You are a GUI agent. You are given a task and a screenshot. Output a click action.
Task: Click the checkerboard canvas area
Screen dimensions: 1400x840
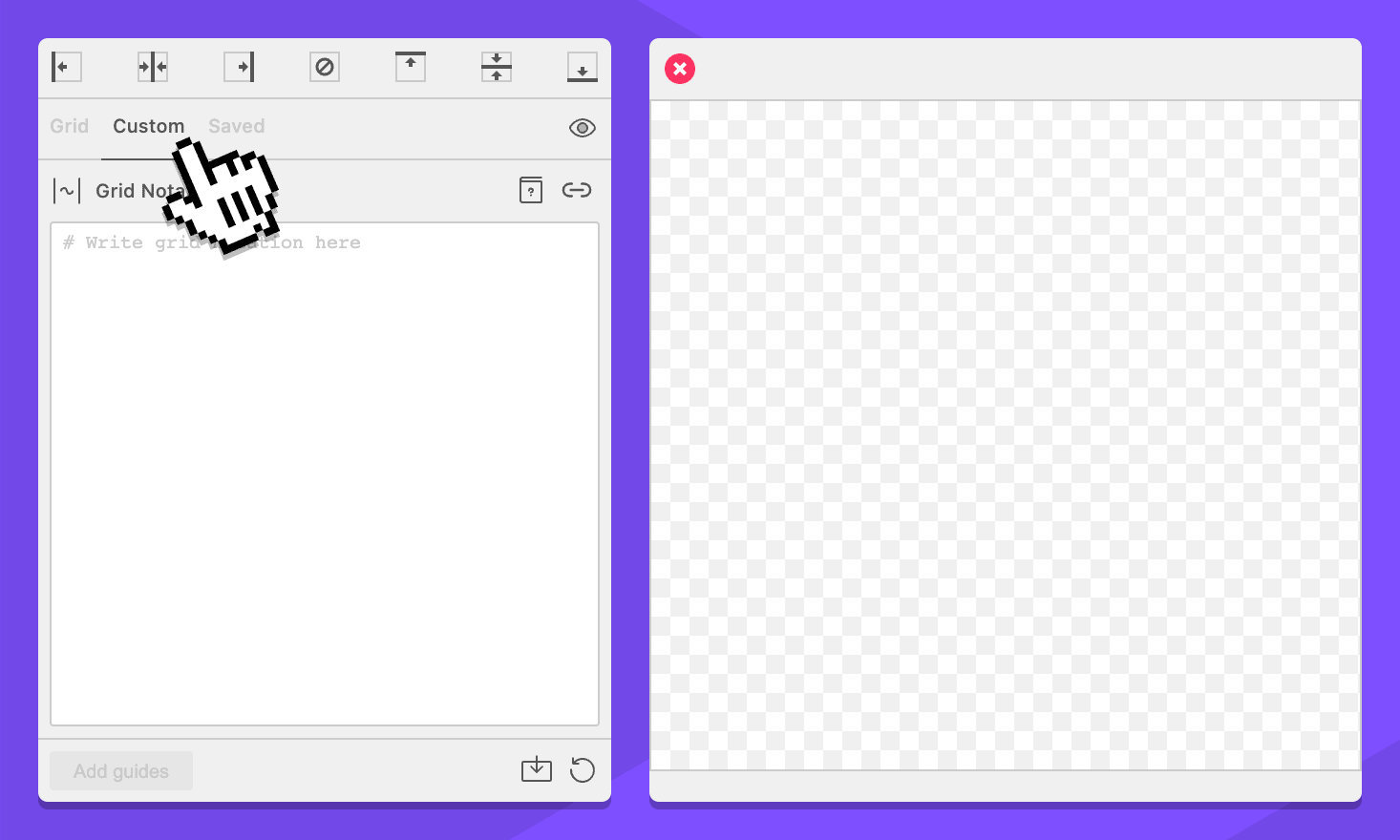pyautogui.click(x=1005, y=435)
